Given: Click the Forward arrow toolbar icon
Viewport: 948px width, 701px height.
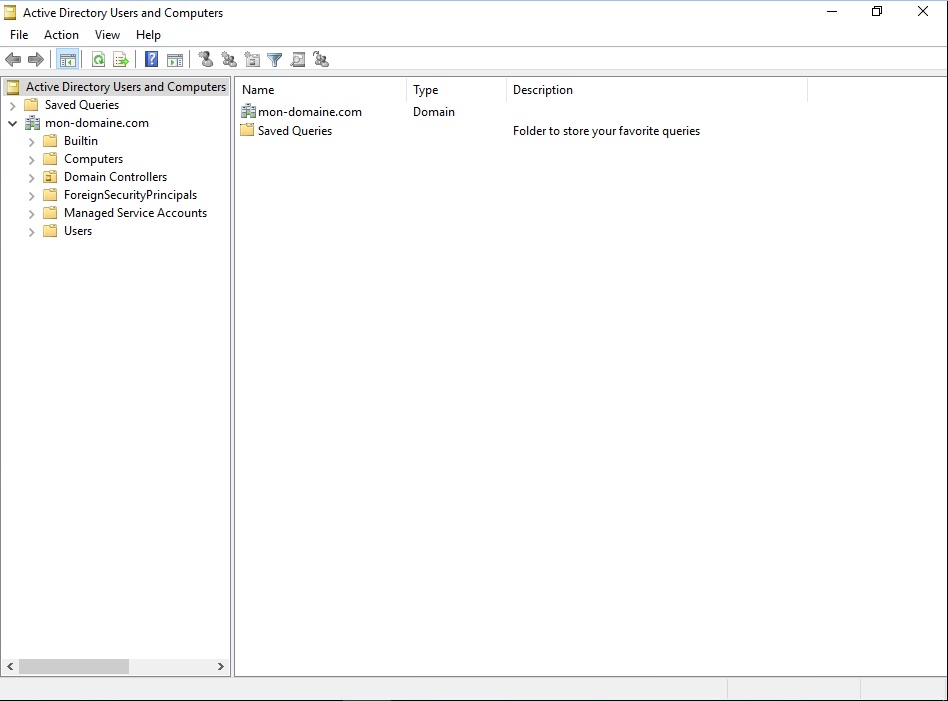Looking at the screenshot, I should (36, 59).
